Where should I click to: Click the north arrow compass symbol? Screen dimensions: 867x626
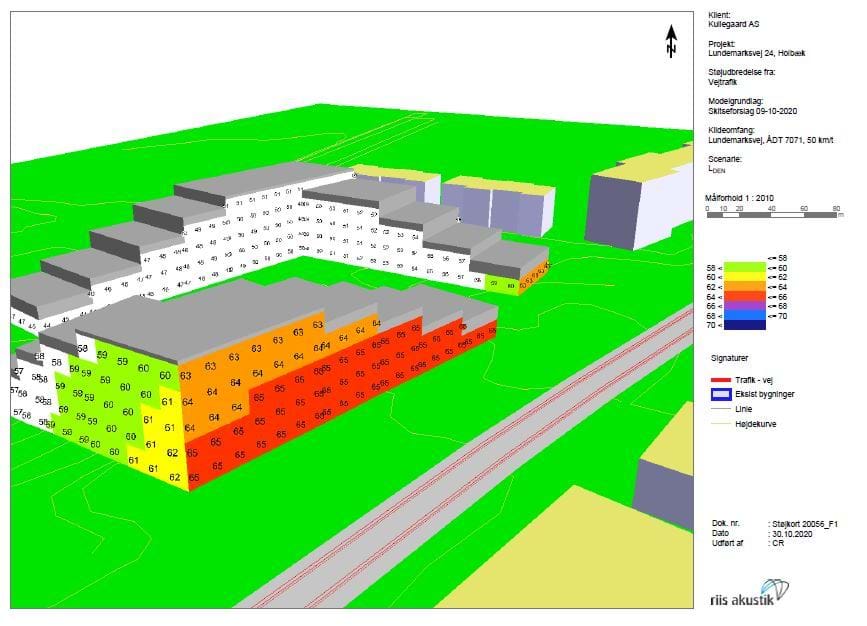click(672, 39)
